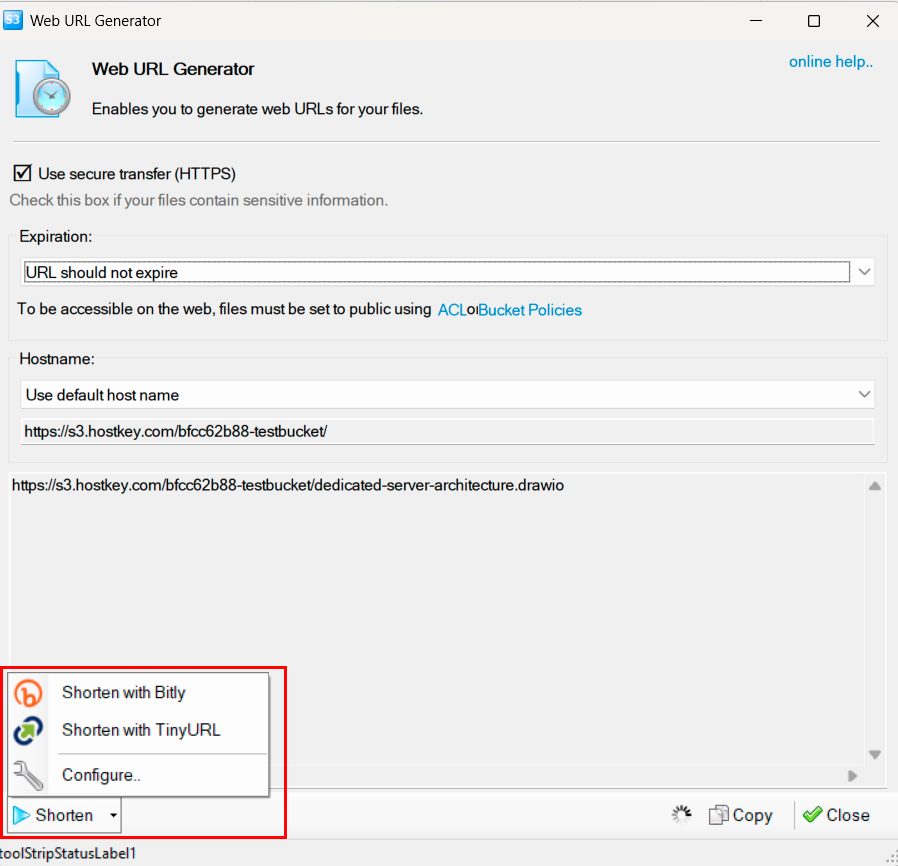
Task: Open the online help link
Action: (x=830, y=62)
